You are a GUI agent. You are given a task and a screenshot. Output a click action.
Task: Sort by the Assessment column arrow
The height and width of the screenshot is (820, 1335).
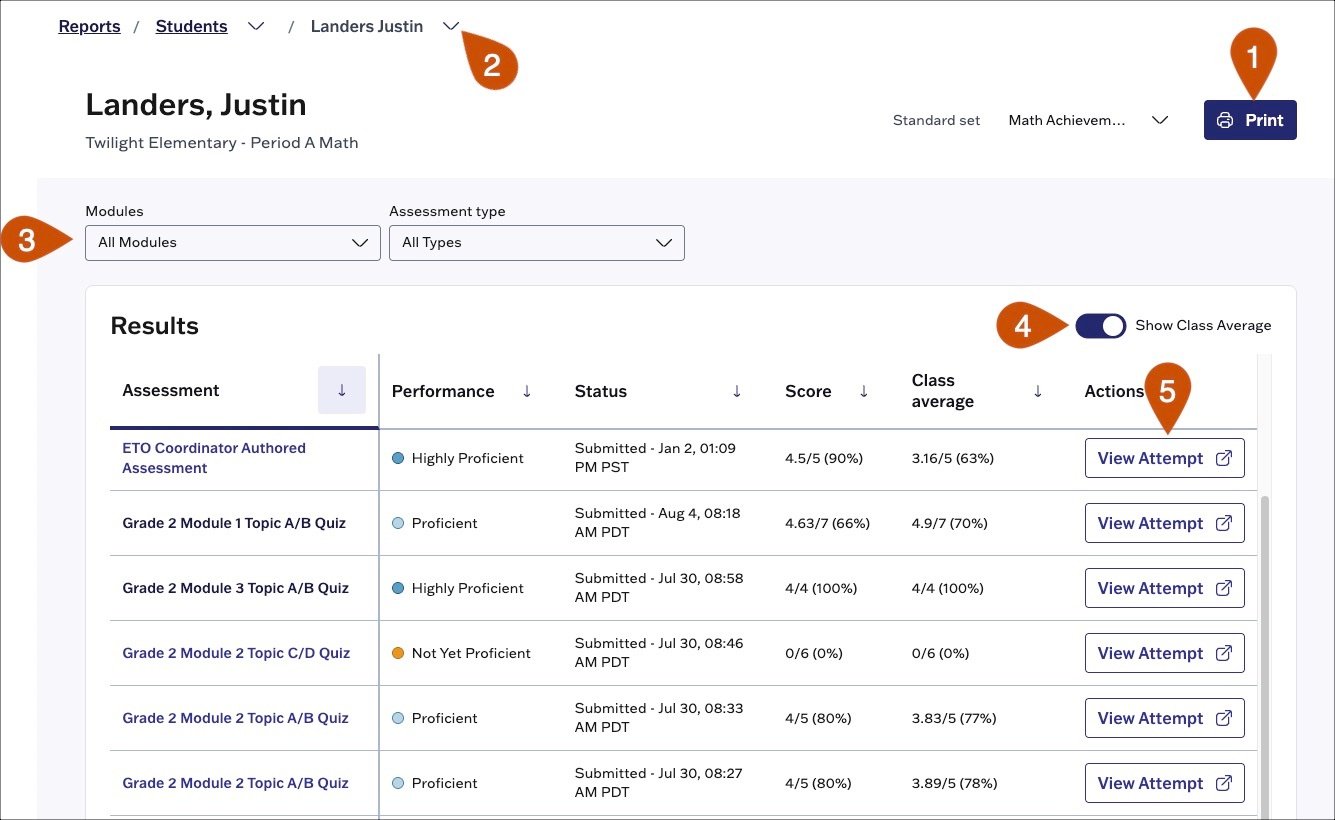coord(342,390)
